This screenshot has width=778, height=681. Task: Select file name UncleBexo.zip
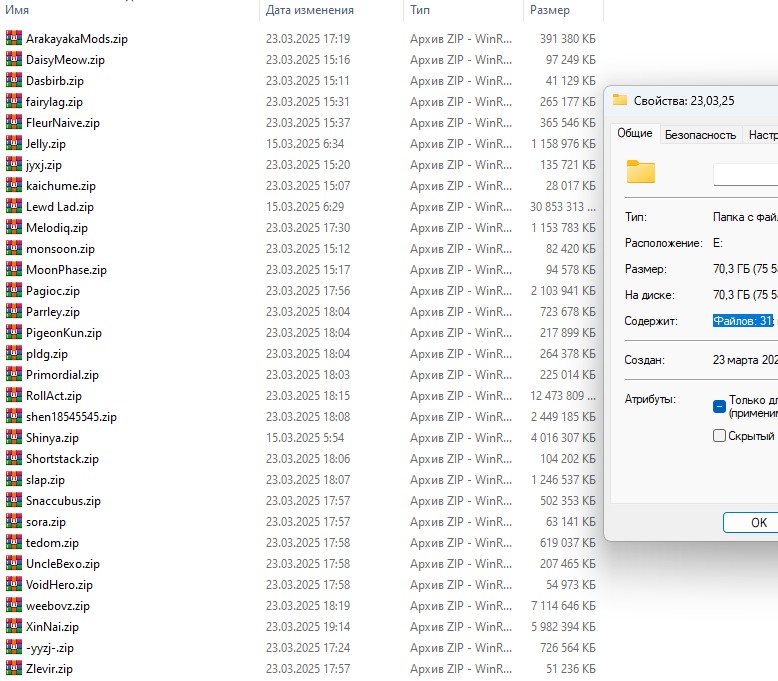point(63,563)
